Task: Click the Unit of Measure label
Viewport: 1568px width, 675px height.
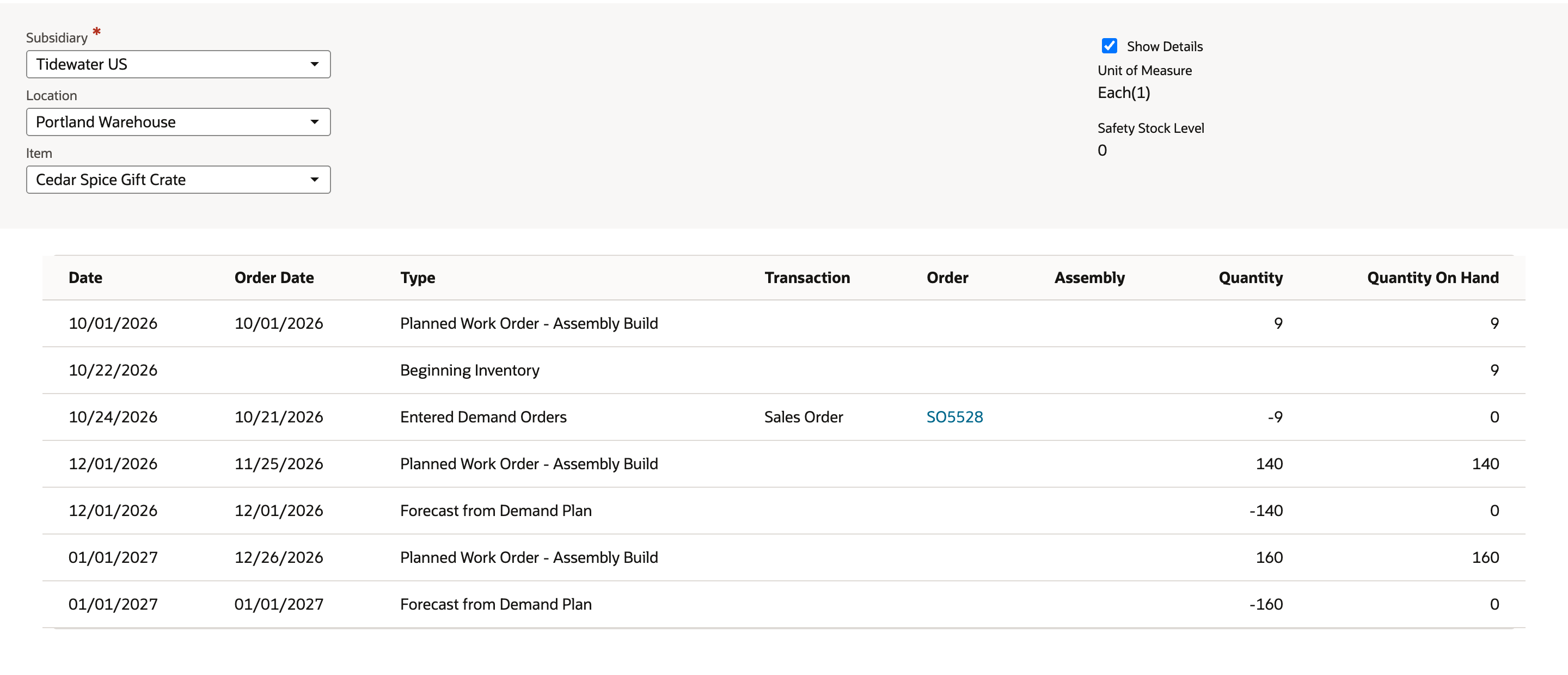Action: 1144,71
